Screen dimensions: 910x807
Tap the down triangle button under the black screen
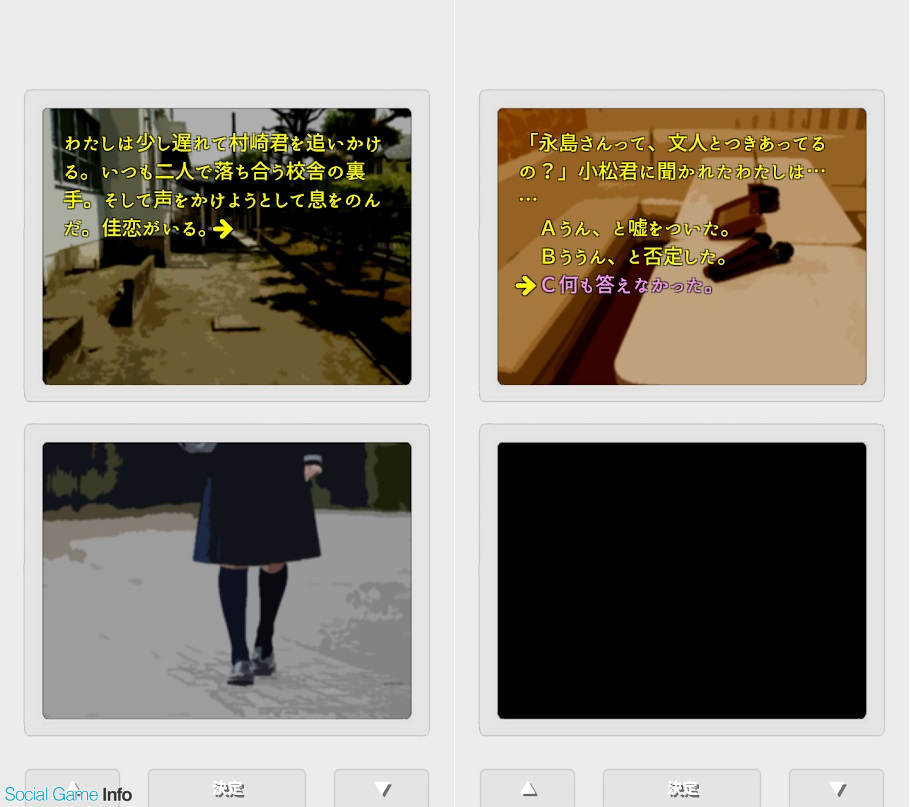836,788
